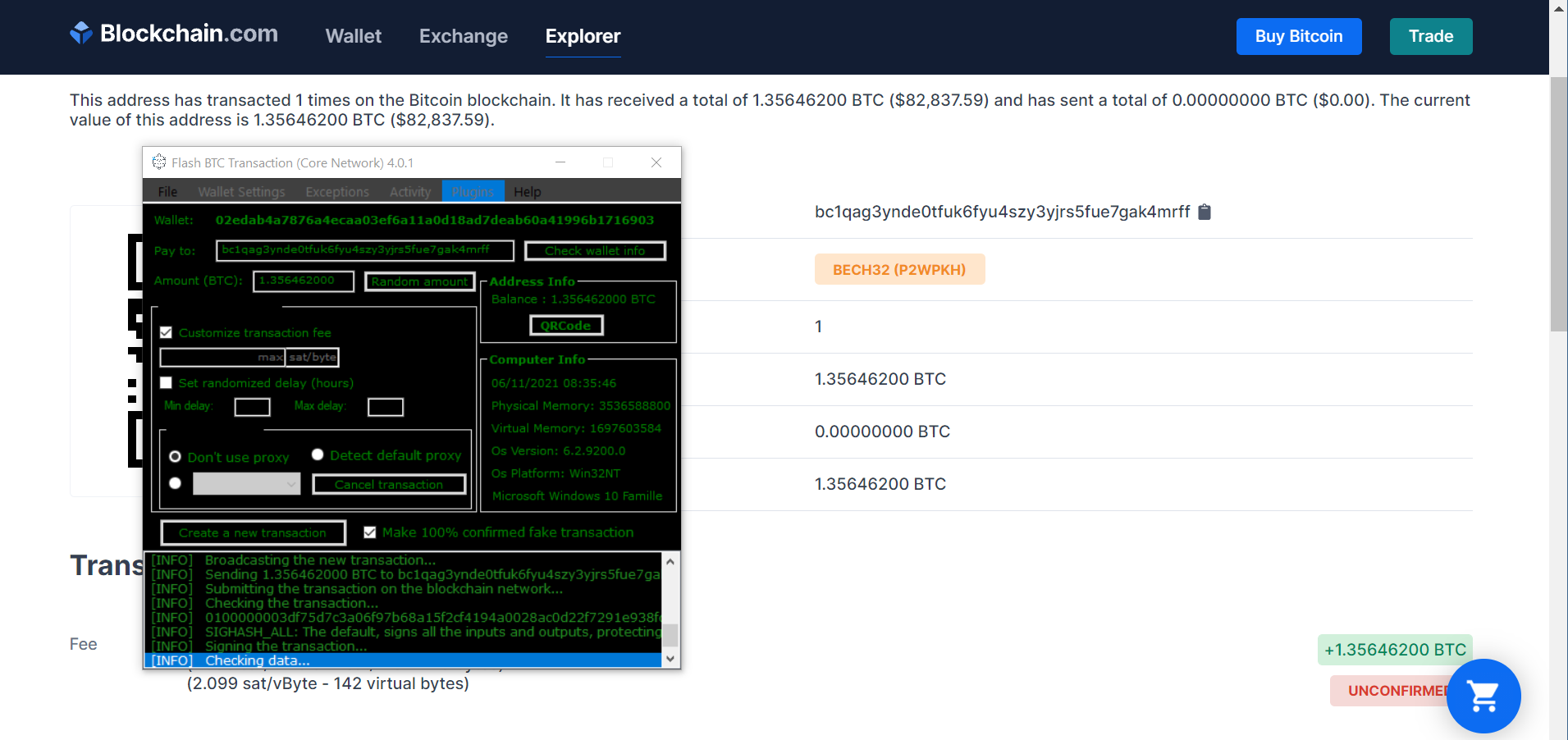Open the Help menu
This screenshot has height=740, width=1568.
(527, 192)
